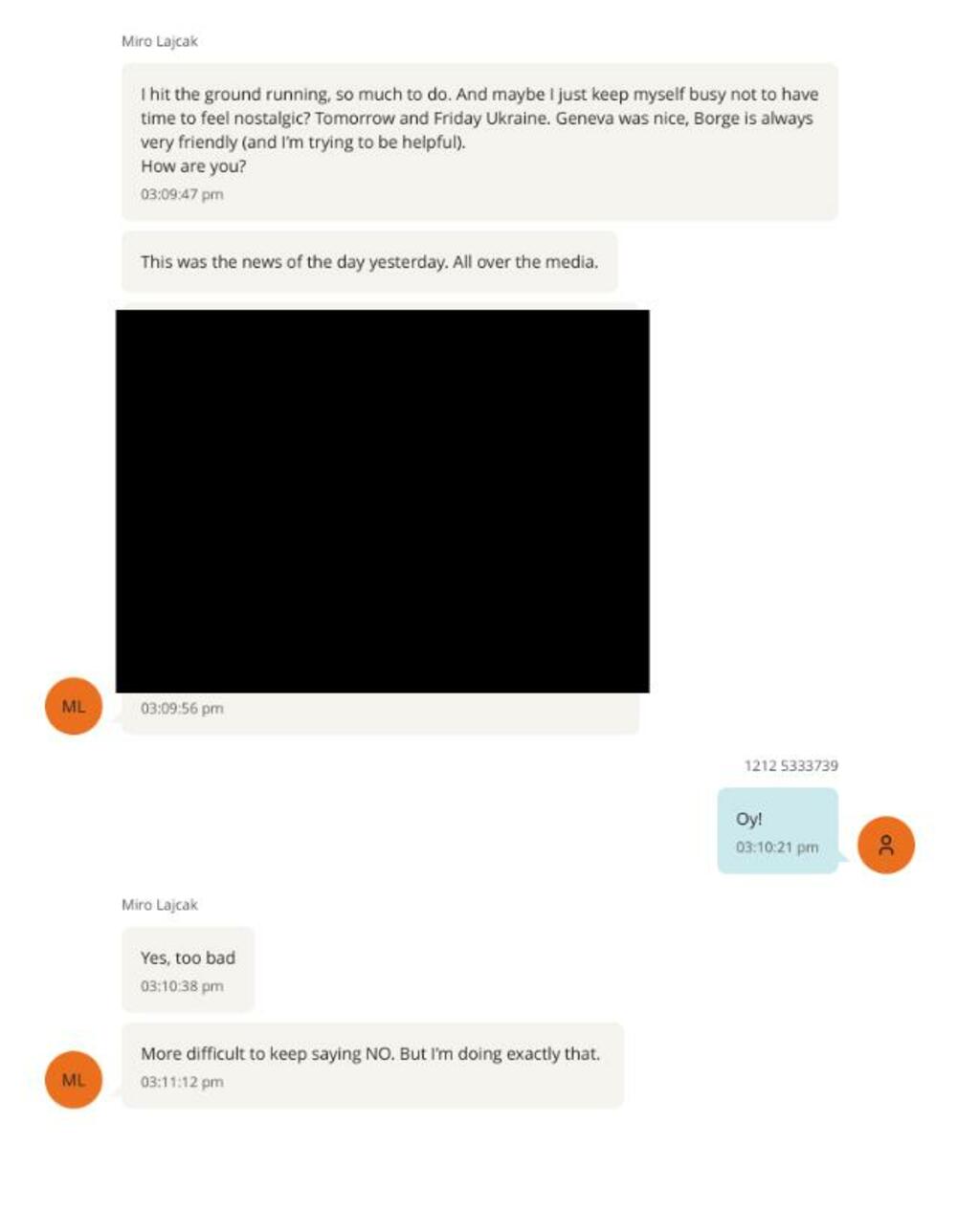Click the How are you? line
The height and width of the screenshot is (1232, 957).
[193, 165]
